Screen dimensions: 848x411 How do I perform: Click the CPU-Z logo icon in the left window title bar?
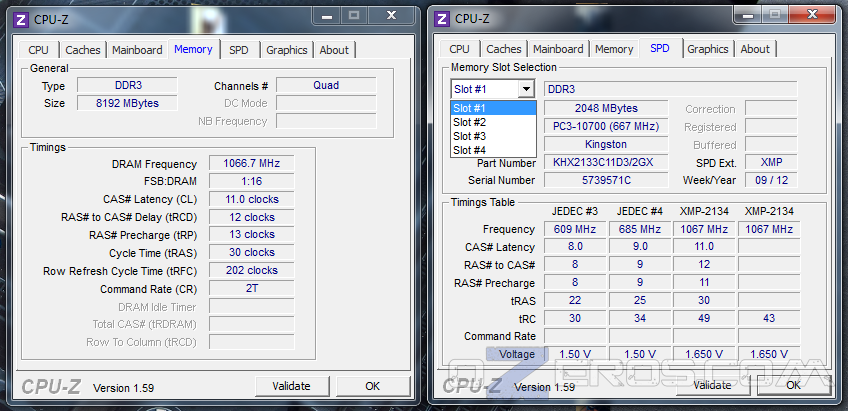pyautogui.click(x=22, y=19)
